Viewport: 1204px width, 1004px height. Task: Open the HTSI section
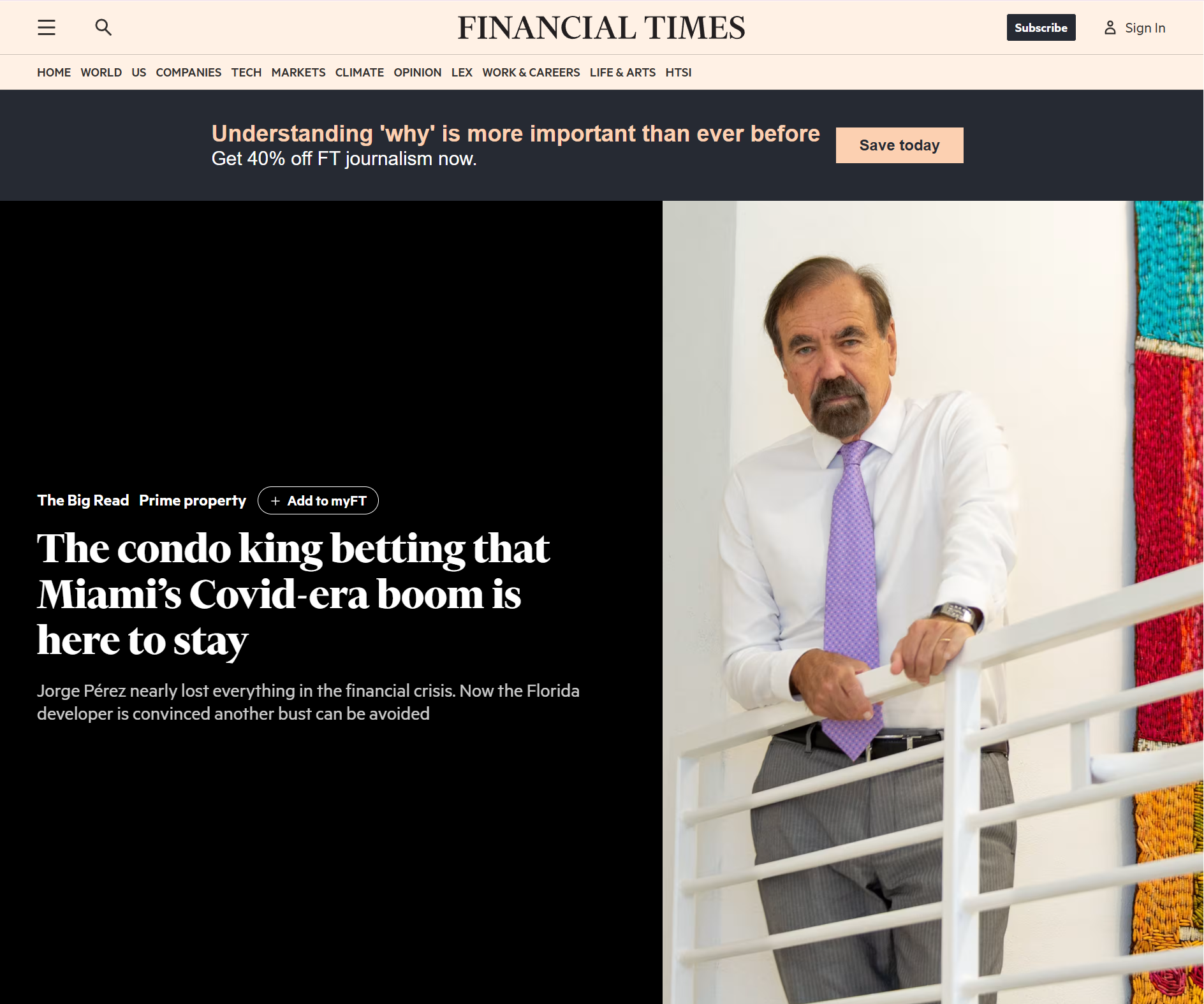678,73
